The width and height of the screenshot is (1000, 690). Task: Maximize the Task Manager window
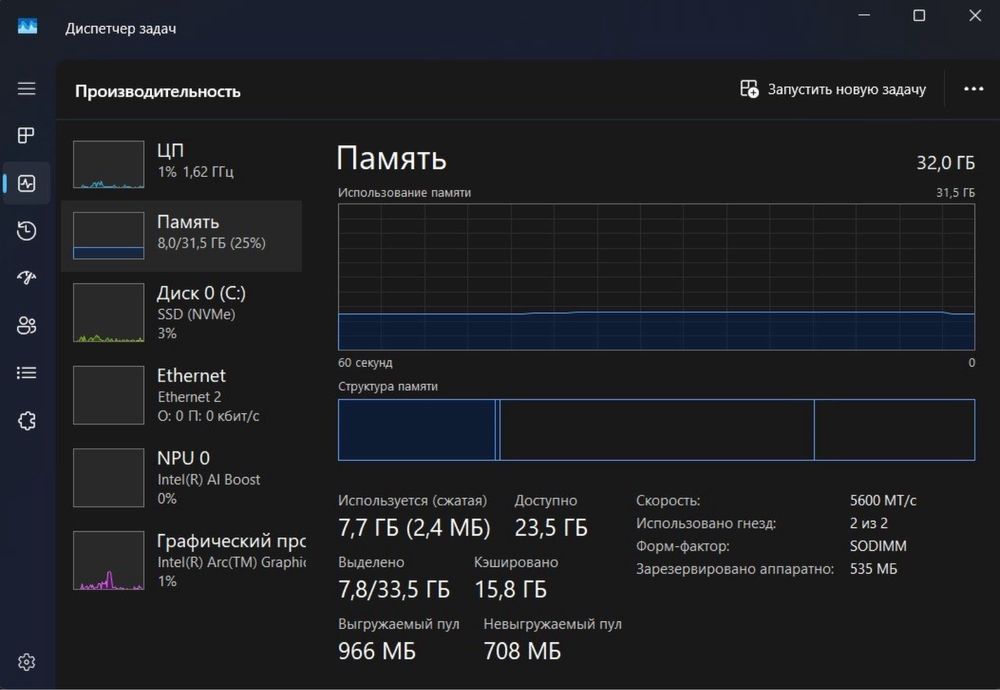coord(919,15)
